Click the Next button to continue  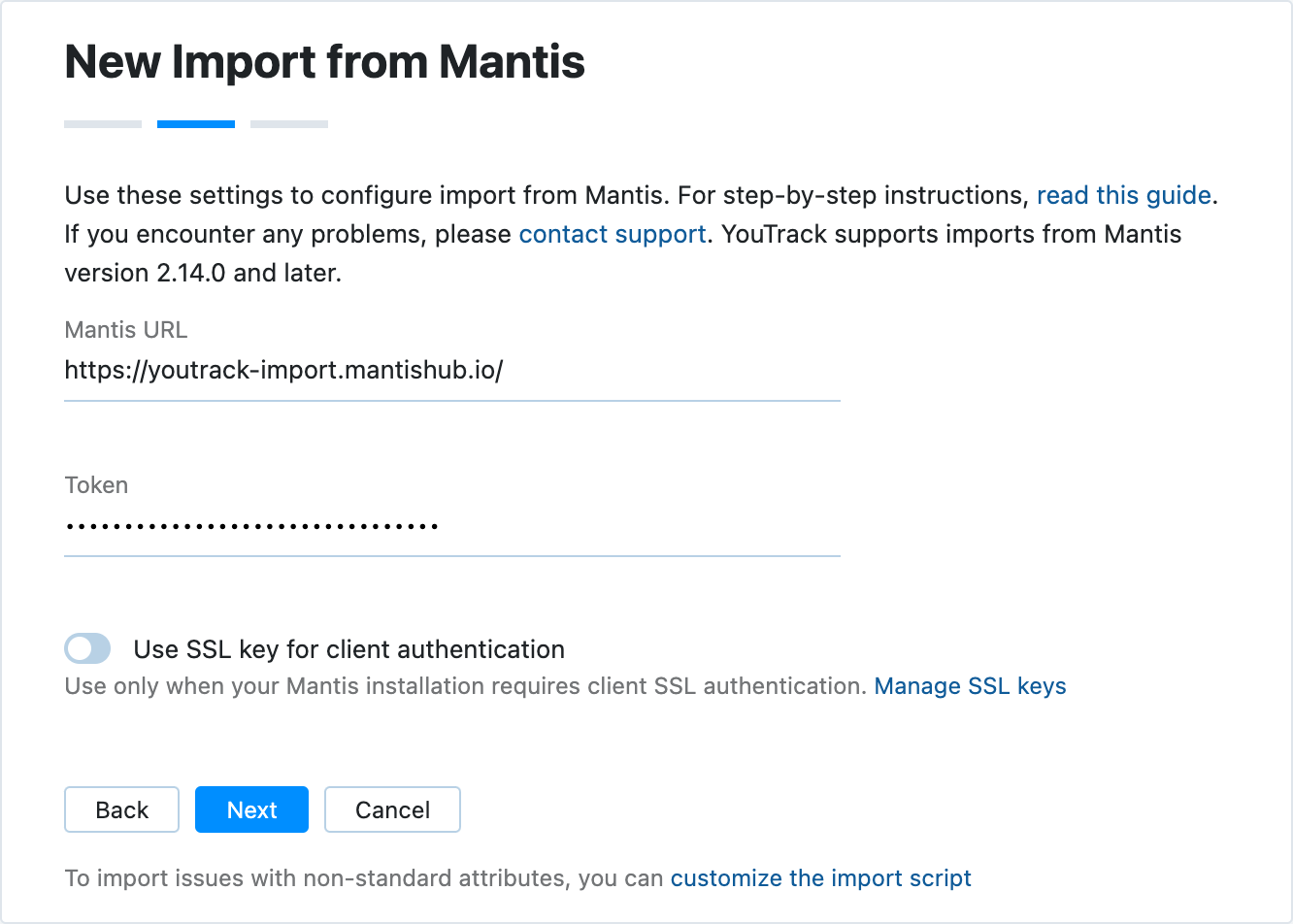251,808
